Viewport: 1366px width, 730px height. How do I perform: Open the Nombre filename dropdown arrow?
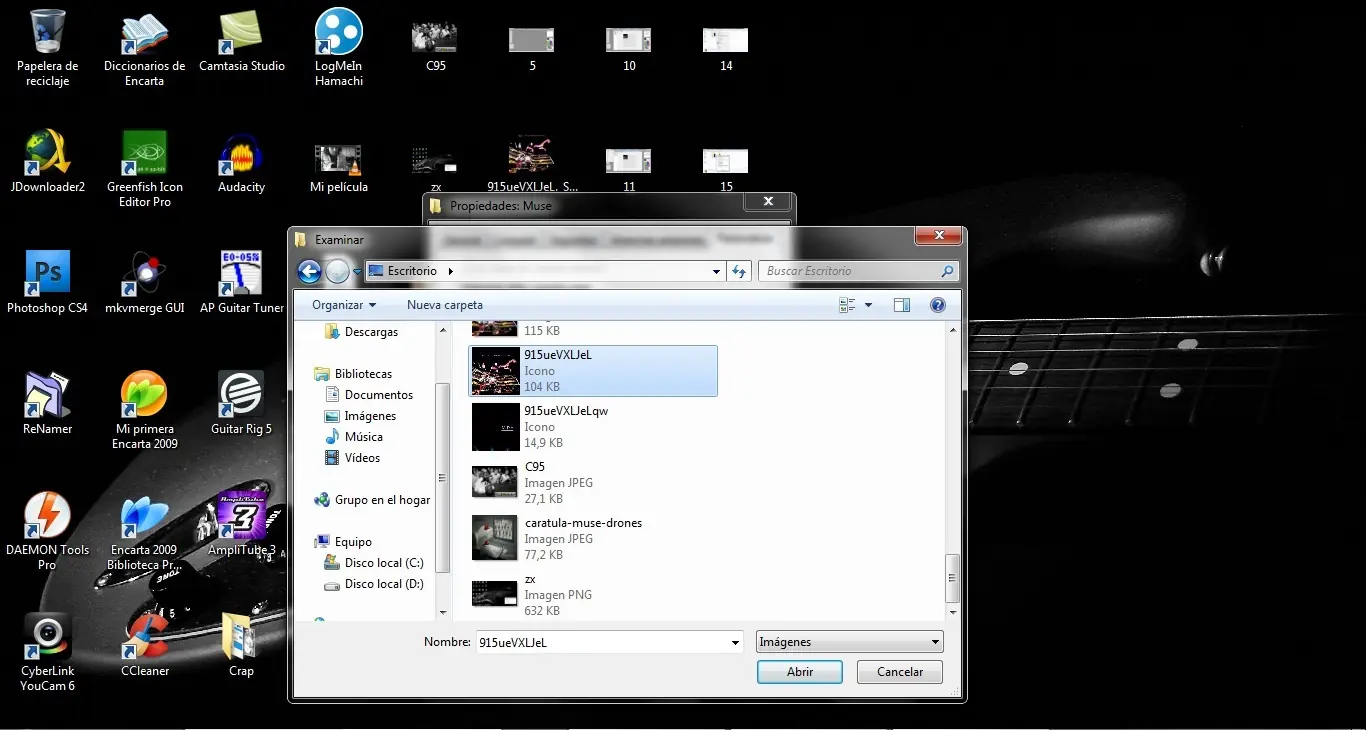[736, 642]
